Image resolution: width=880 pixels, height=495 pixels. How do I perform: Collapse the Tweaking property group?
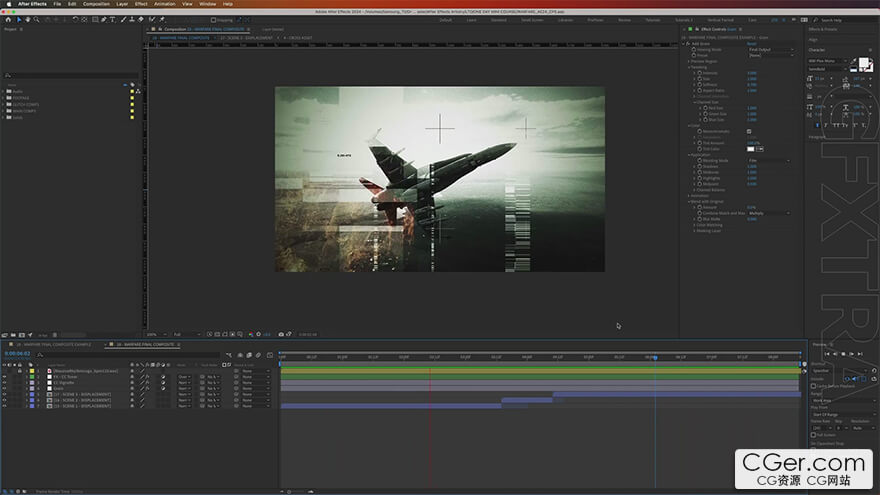point(689,67)
